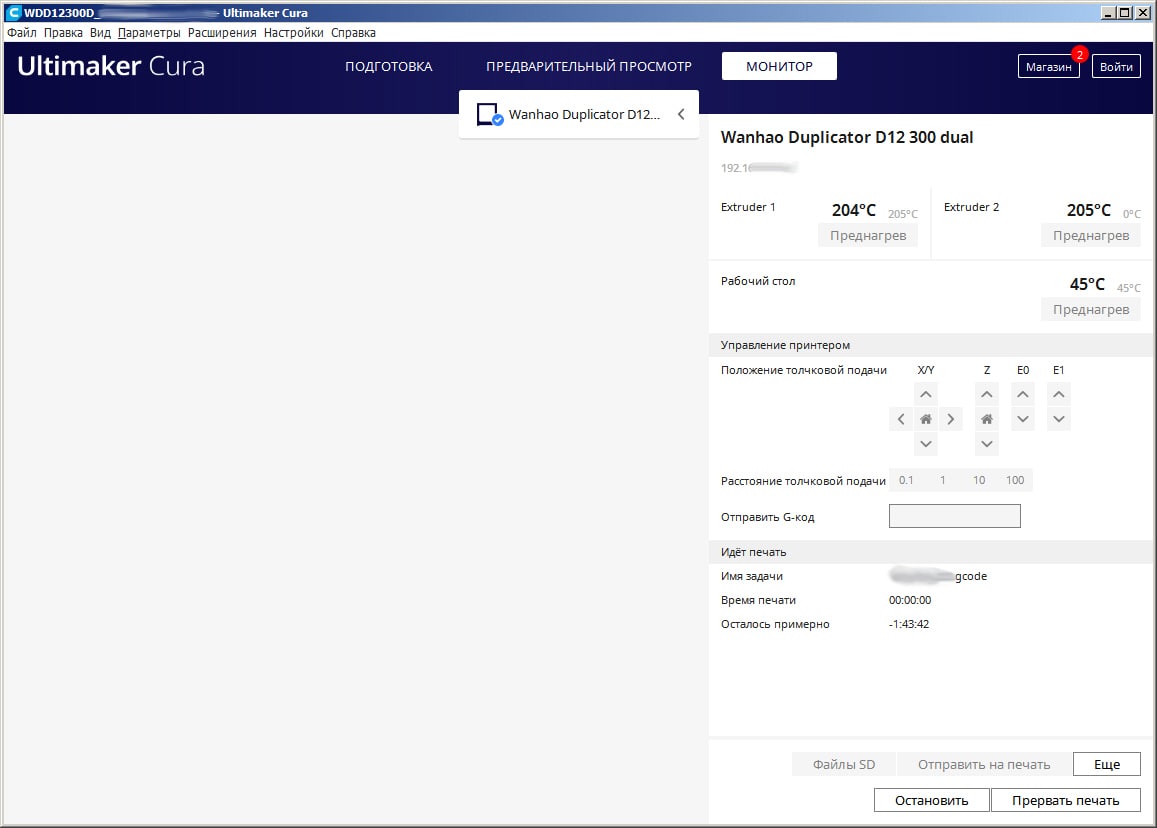Click Wanhao Duplicator D12 300 dual heading

point(847,137)
